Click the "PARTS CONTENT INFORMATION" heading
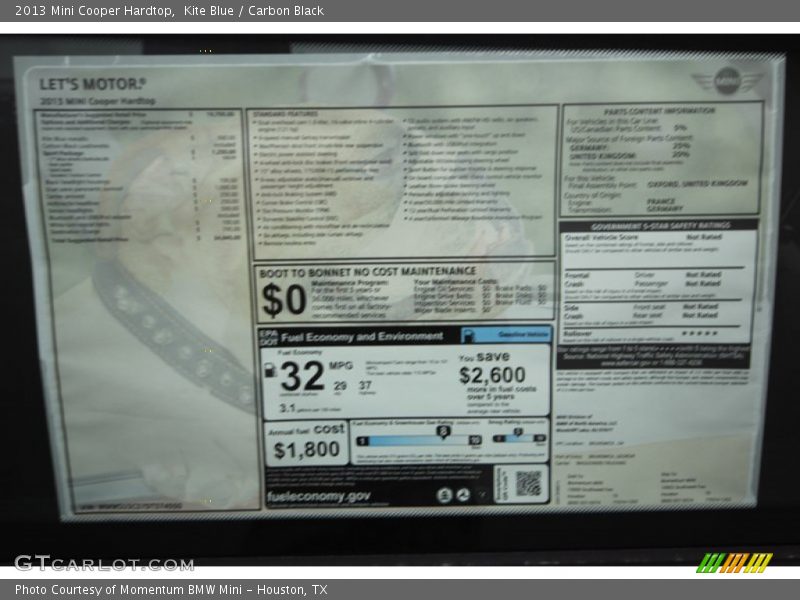This screenshot has width=800, height=600. pos(660,111)
